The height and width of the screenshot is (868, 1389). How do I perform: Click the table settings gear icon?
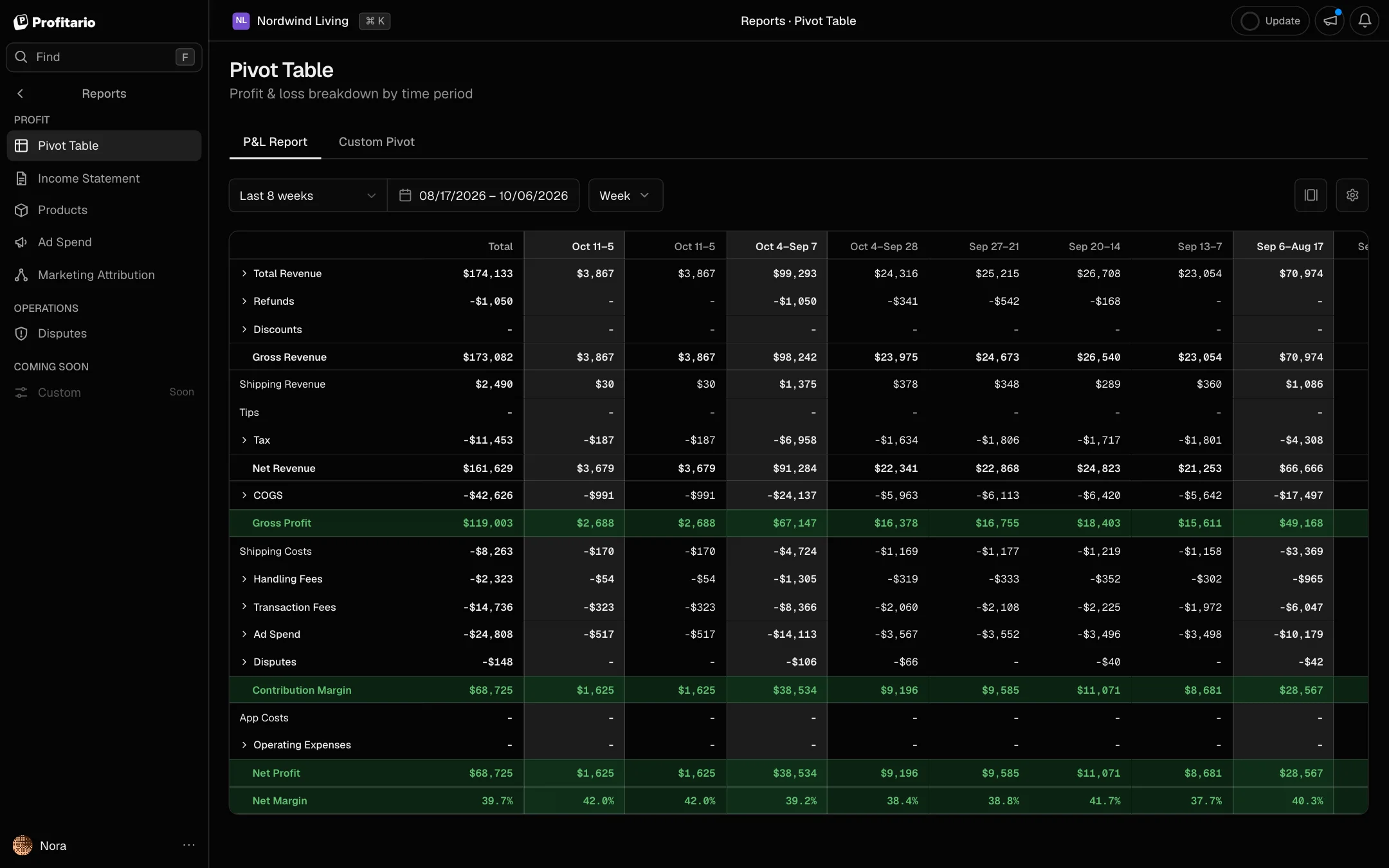1352,195
